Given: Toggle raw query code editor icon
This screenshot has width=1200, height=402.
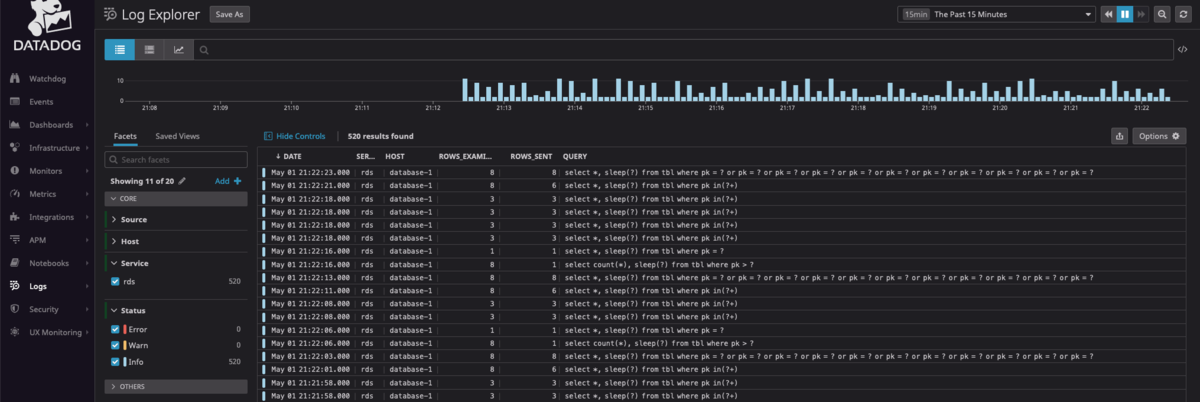Looking at the screenshot, I should [x=1183, y=49].
